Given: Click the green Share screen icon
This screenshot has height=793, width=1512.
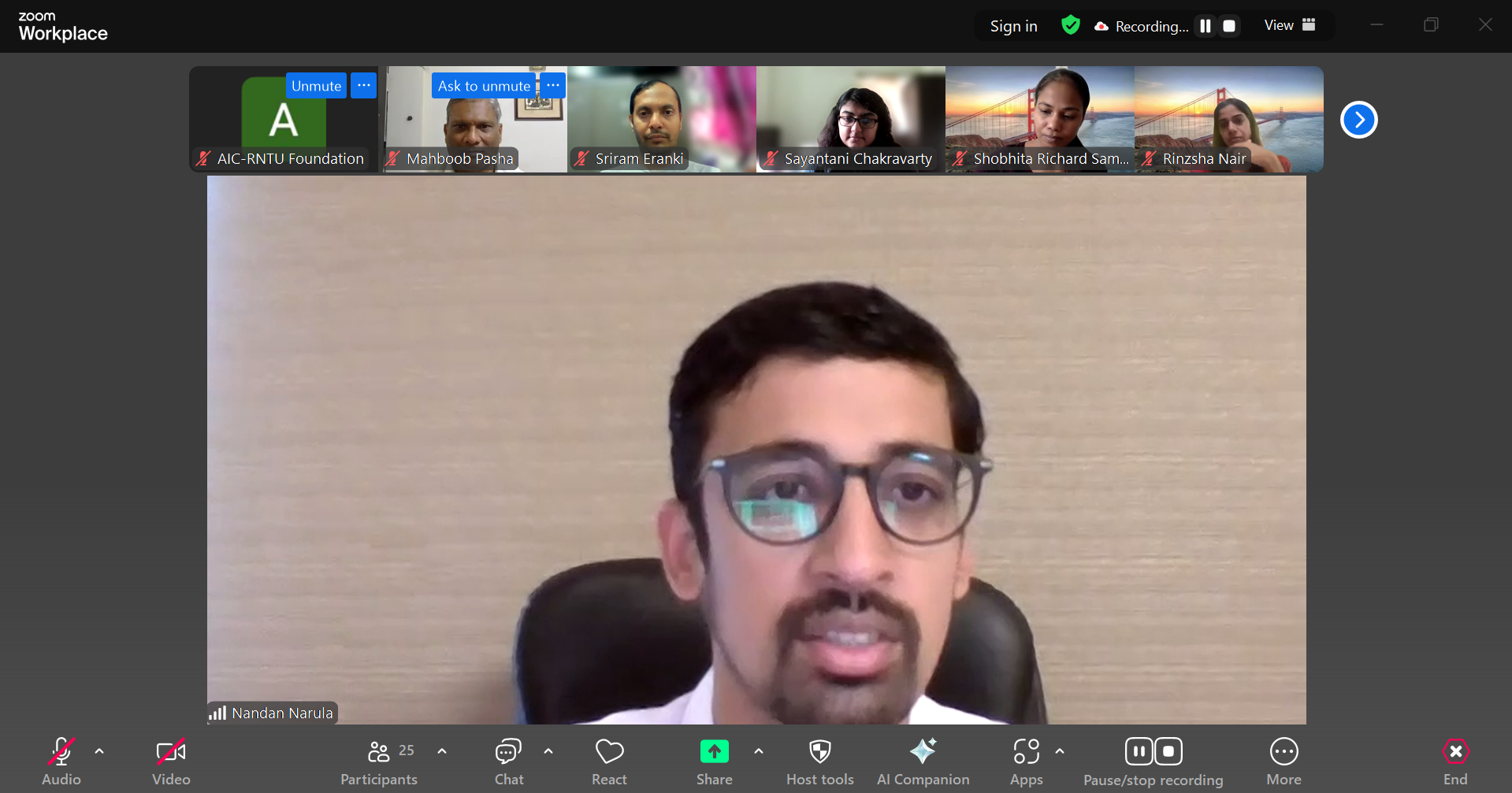Looking at the screenshot, I should coord(714,752).
